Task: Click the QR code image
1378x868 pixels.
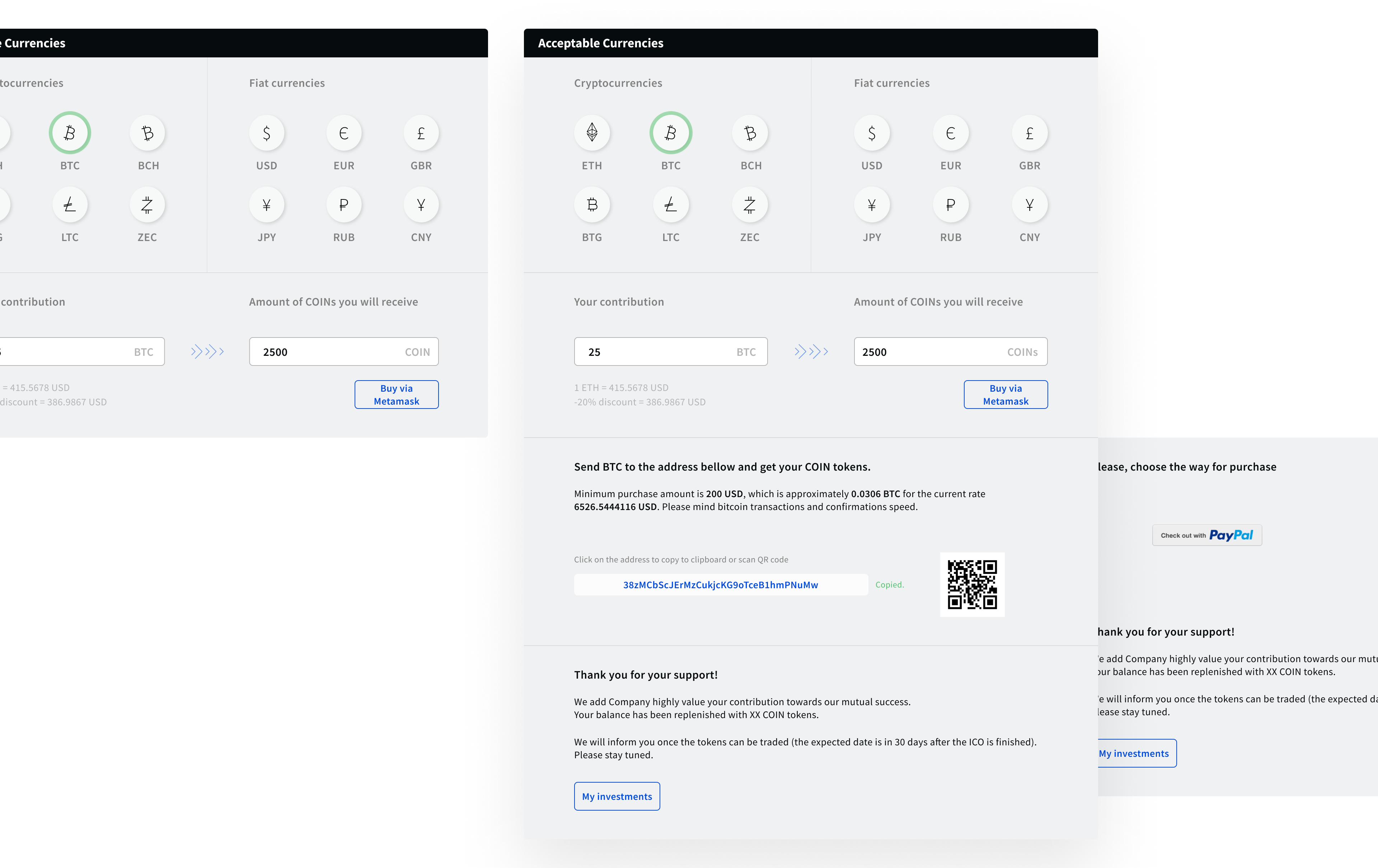Action: point(972,584)
